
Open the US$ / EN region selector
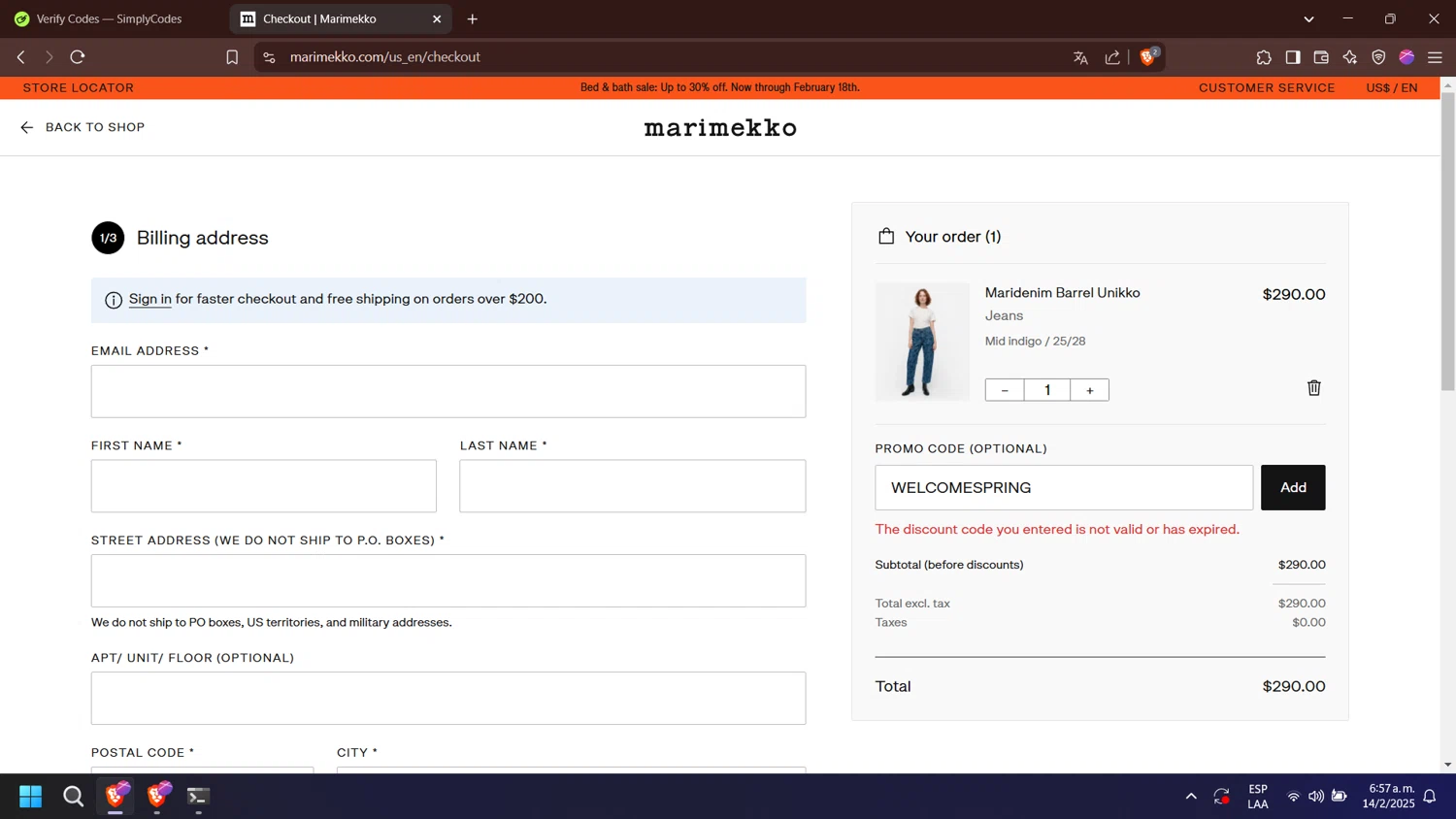(1392, 87)
